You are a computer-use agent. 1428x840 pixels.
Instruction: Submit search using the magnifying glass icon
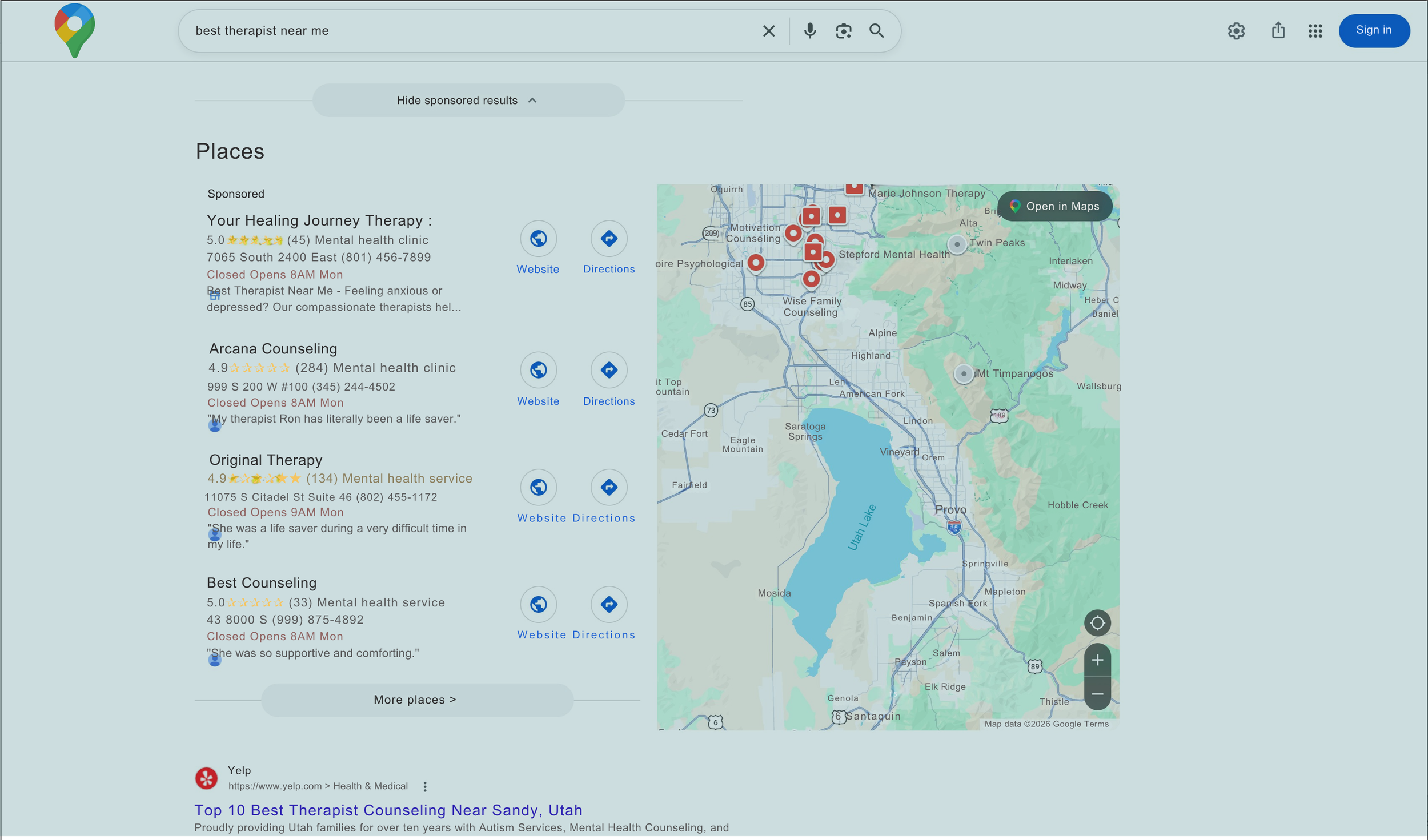[x=876, y=31]
